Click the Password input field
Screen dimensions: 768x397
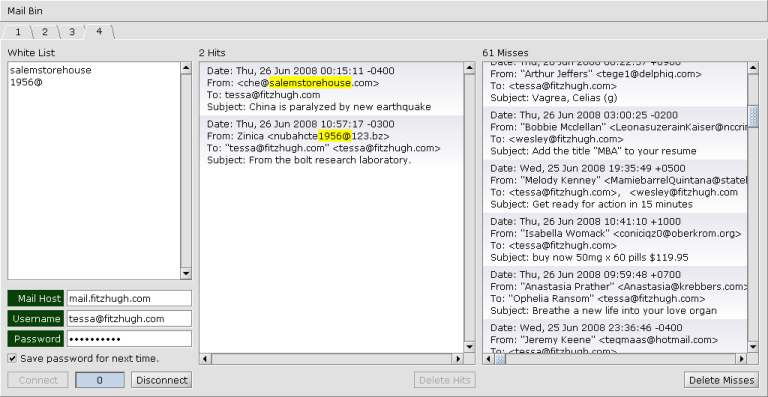(129, 339)
